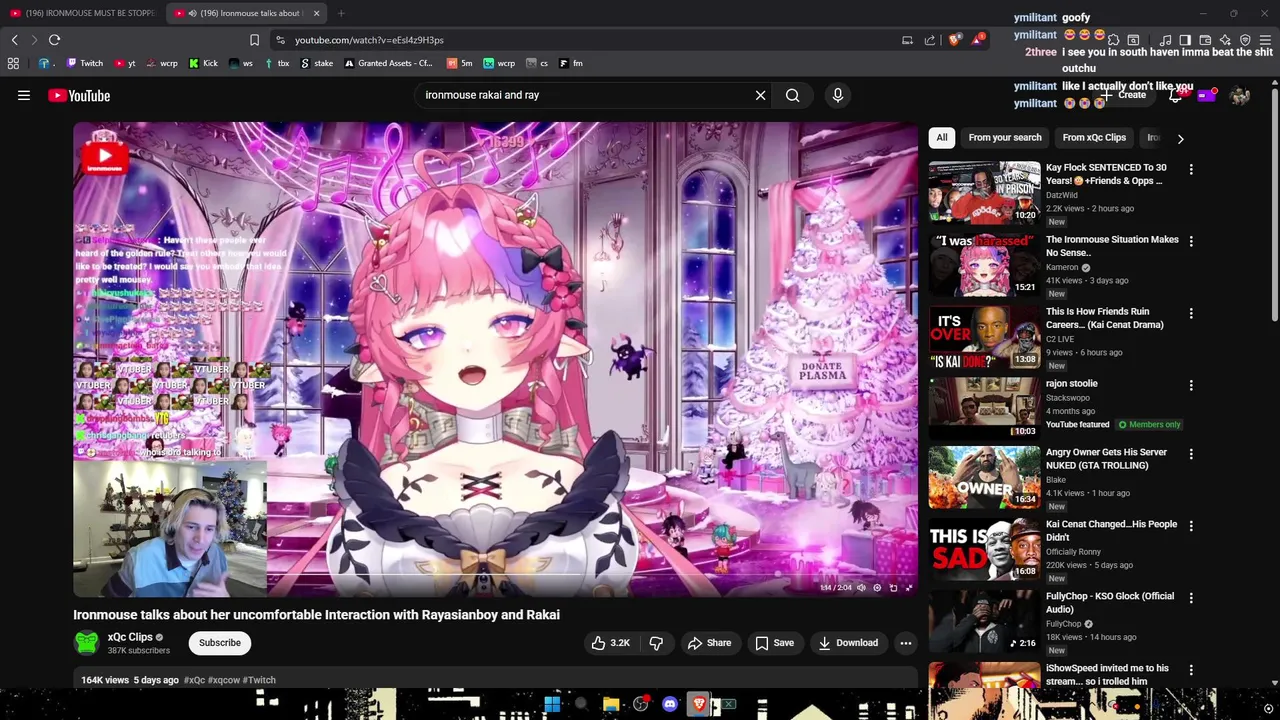
Task: Toggle theater mode on video player
Action: tap(893, 588)
